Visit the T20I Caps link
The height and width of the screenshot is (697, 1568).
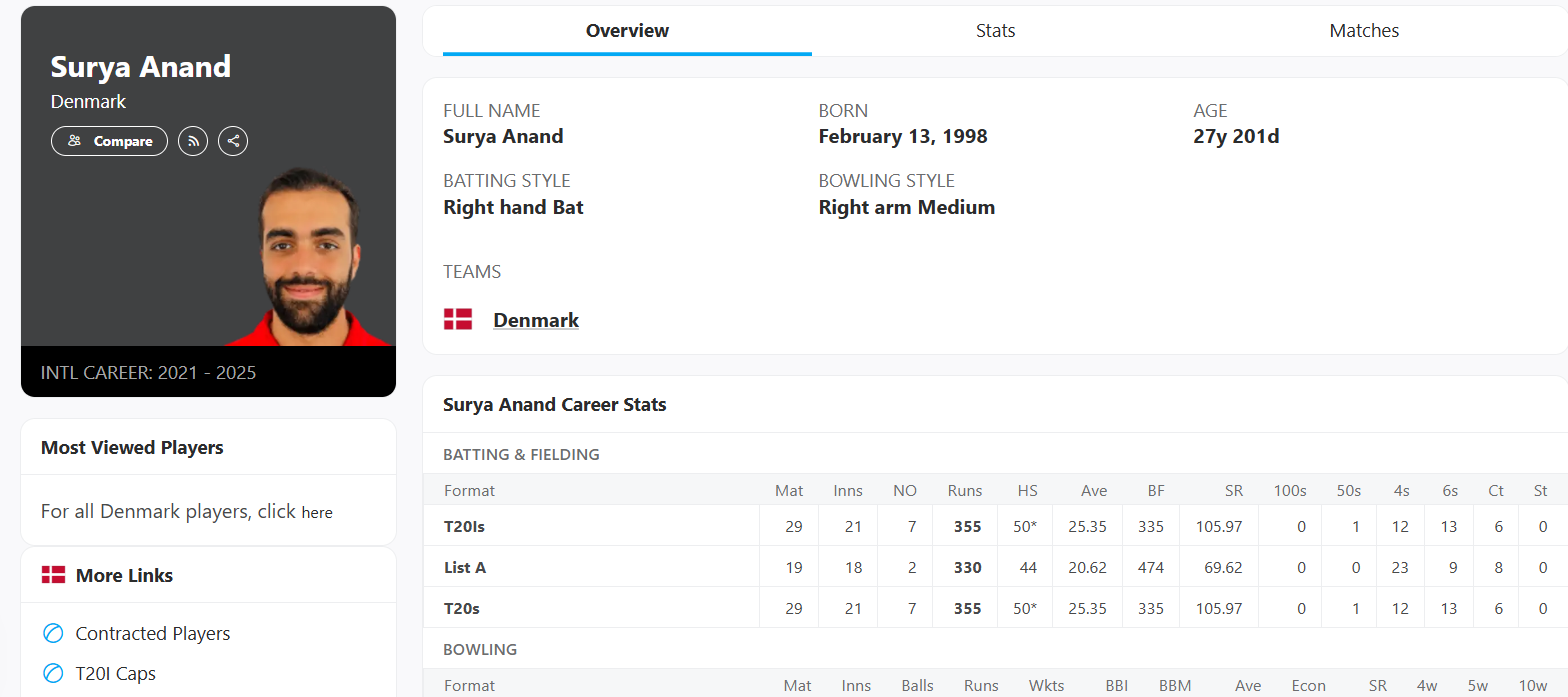116,673
